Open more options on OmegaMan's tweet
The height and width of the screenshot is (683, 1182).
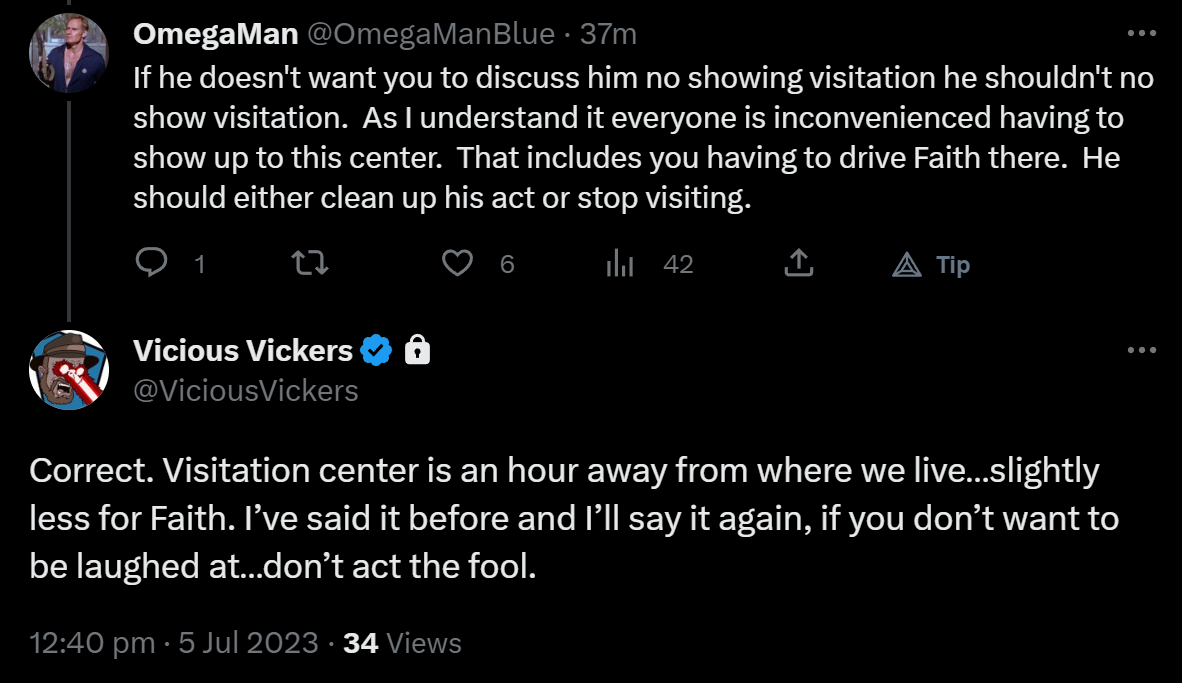(1141, 33)
